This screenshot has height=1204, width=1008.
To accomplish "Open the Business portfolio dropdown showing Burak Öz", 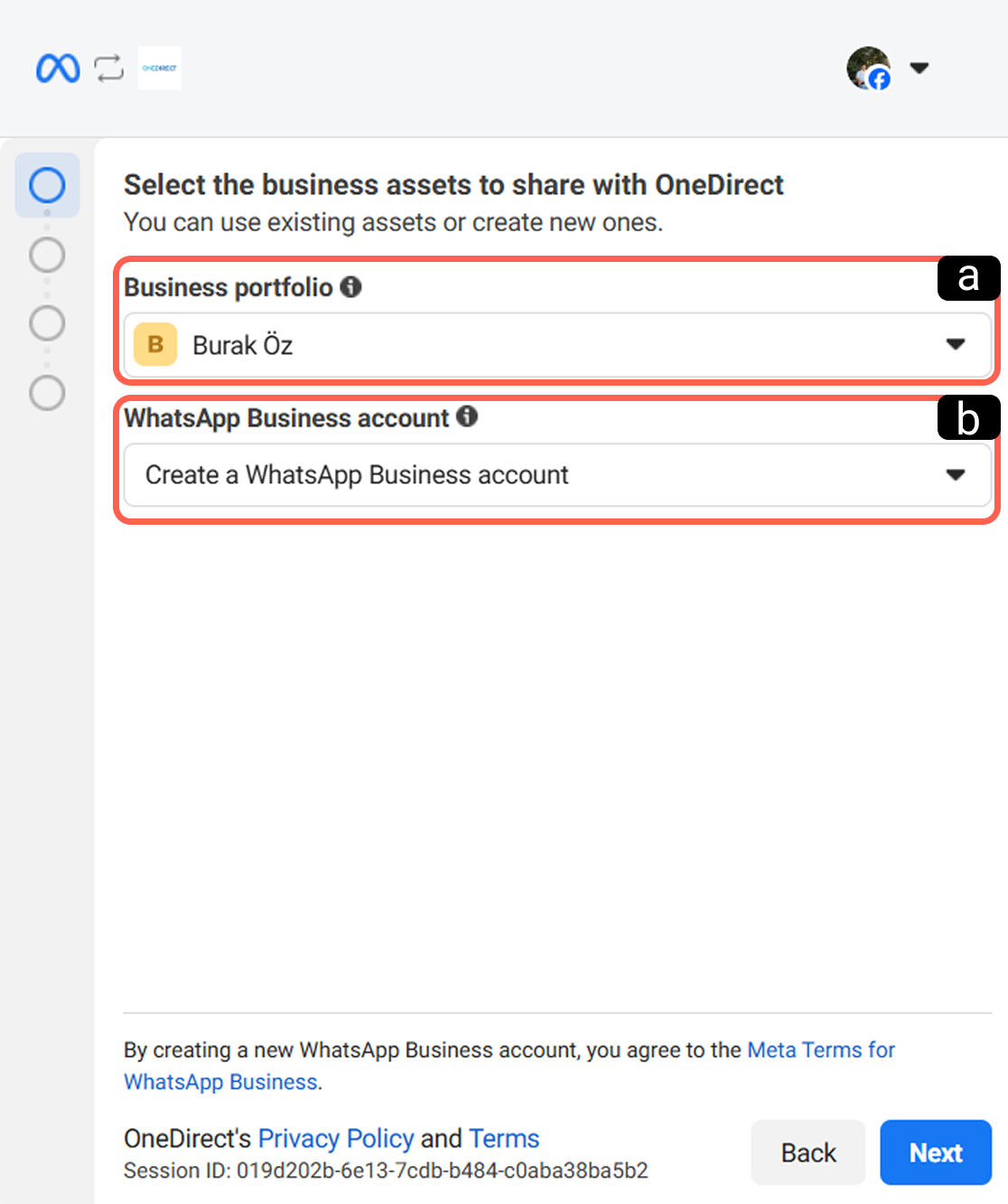I will tap(557, 345).
